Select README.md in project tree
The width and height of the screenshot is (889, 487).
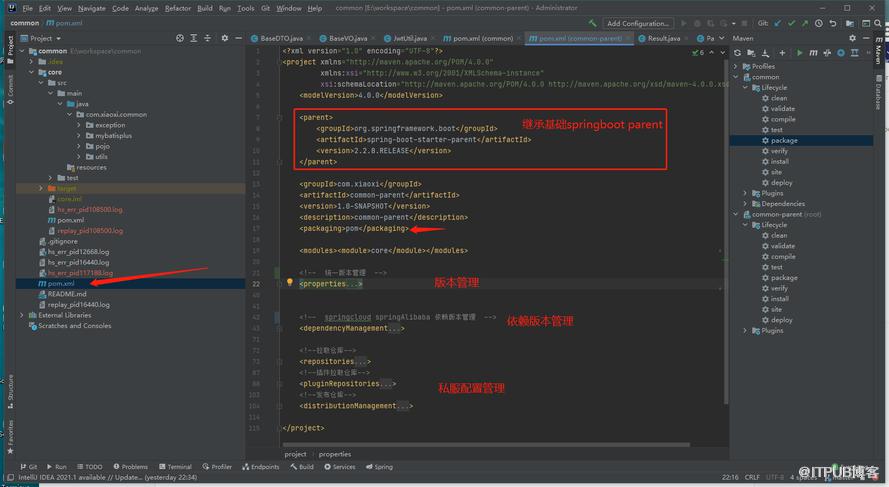click(x=67, y=294)
